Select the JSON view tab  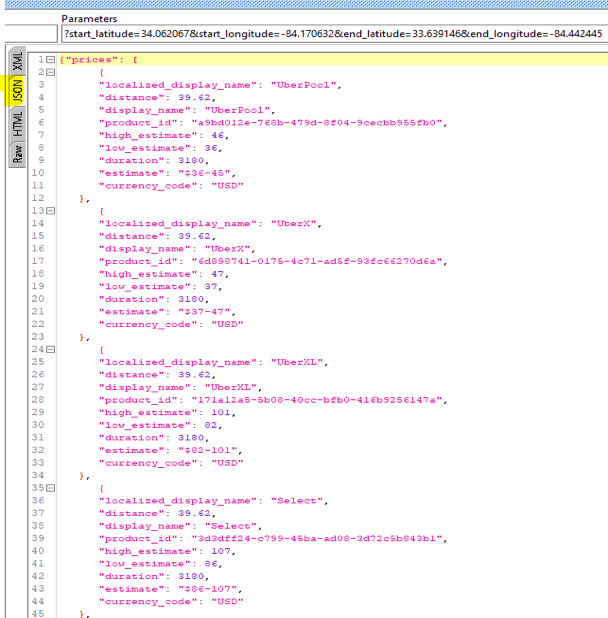[x=17, y=91]
